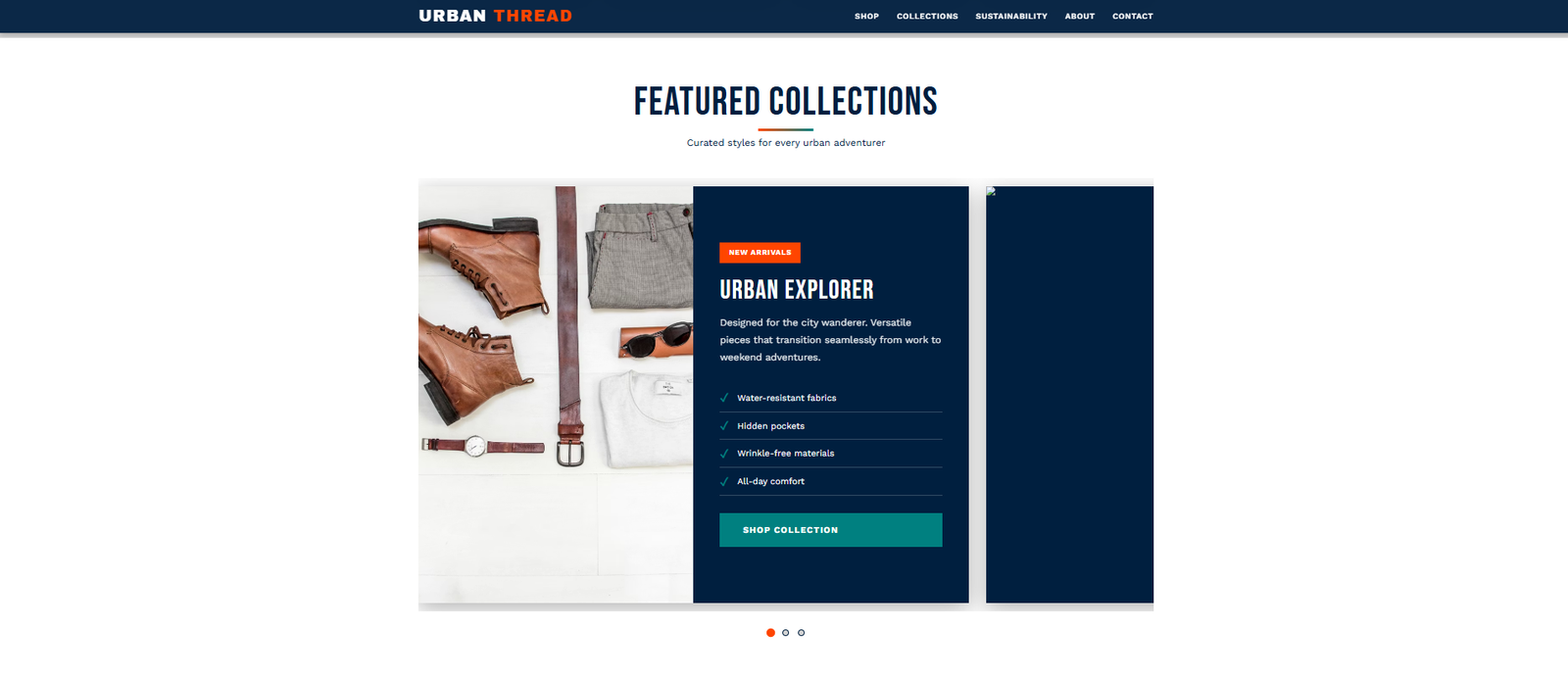
Task: Open the About nav link
Action: click(1080, 17)
